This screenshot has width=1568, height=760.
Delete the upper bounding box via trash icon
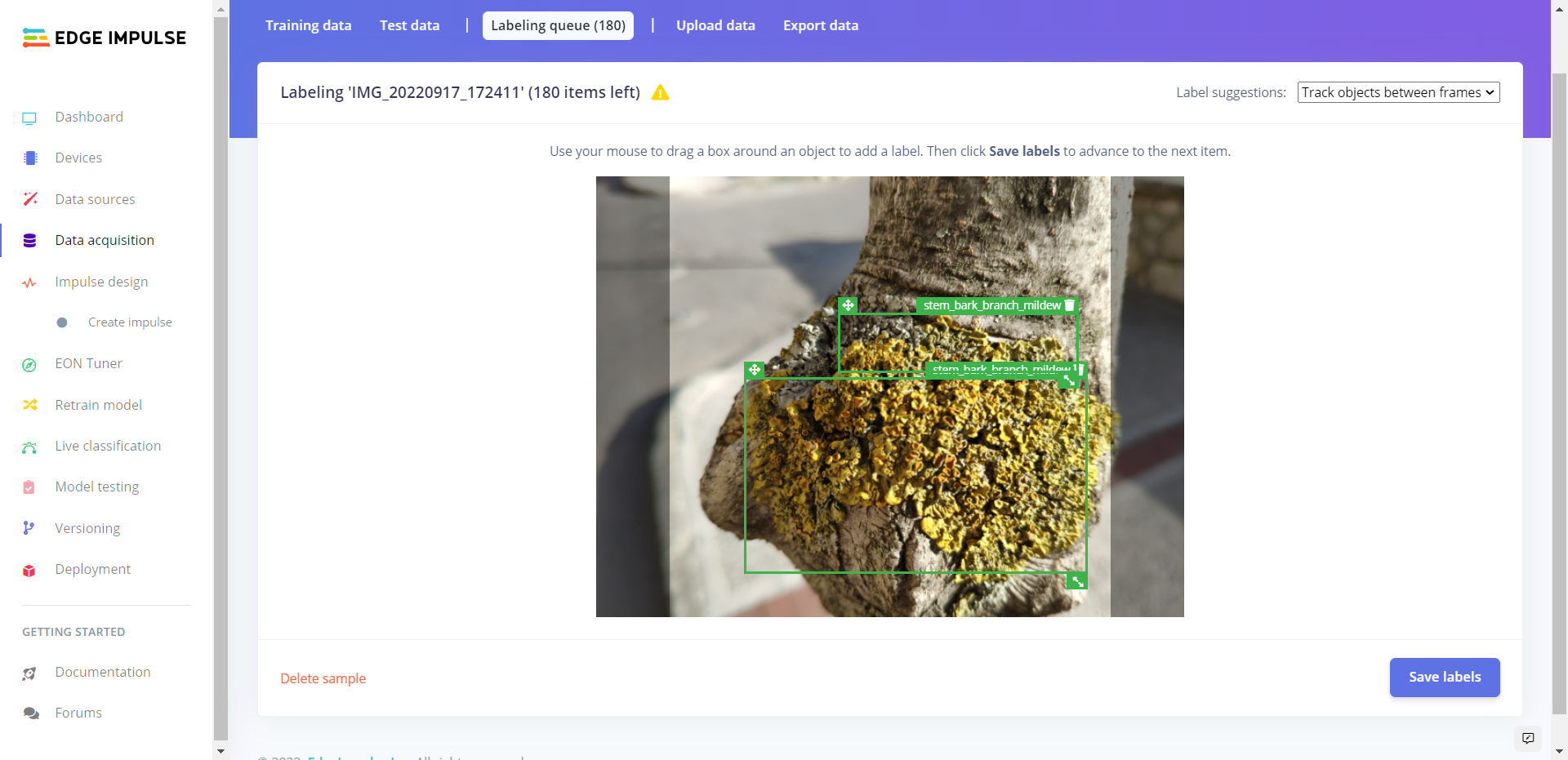pos(1070,305)
